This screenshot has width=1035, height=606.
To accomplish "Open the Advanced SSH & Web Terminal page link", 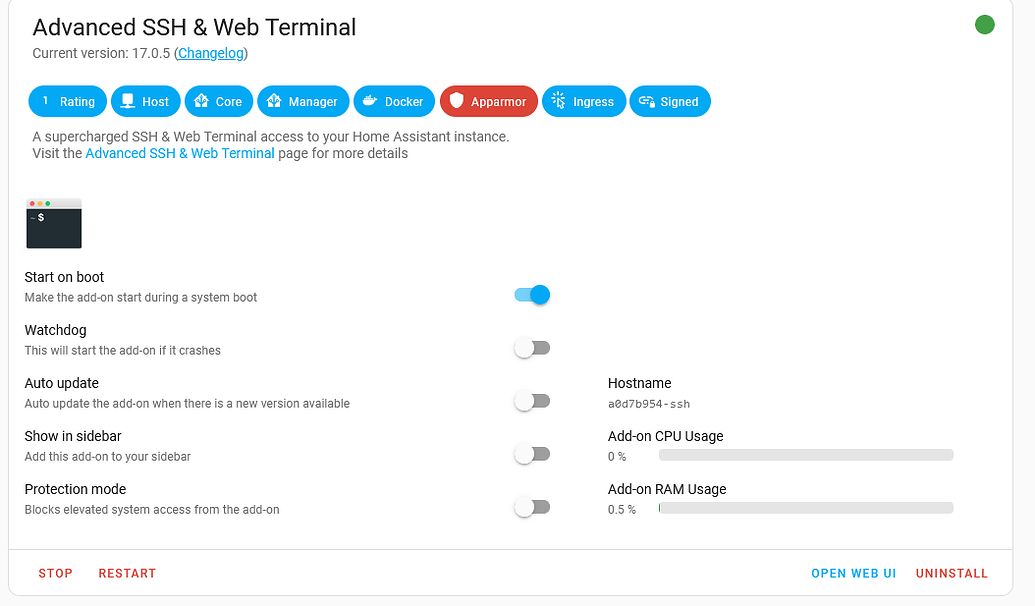I will [x=180, y=153].
